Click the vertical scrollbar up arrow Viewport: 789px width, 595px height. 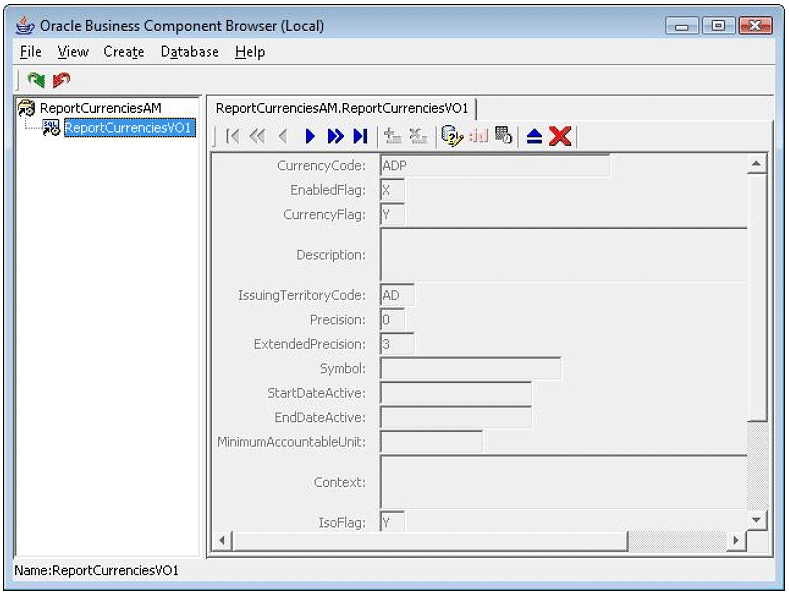[x=756, y=164]
